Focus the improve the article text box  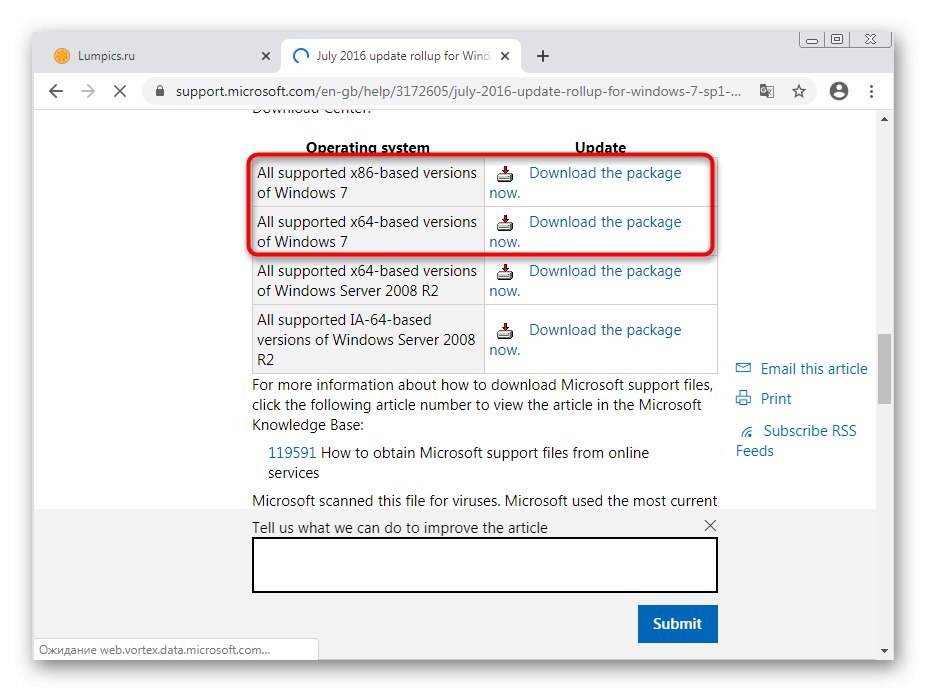click(484, 565)
